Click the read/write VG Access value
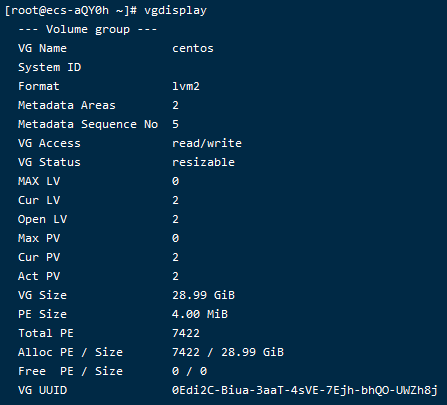This screenshot has width=447, height=405. [207, 143]
